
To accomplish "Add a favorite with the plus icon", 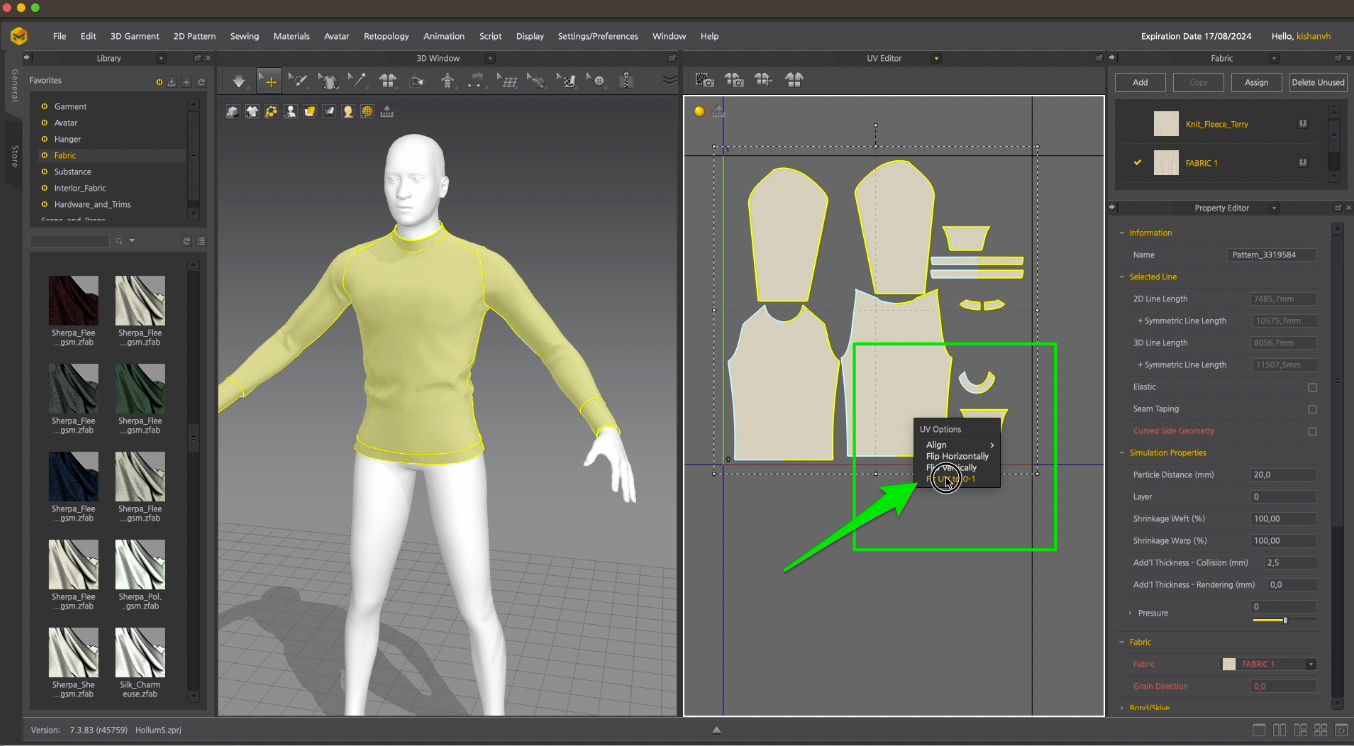I will 186,81.
